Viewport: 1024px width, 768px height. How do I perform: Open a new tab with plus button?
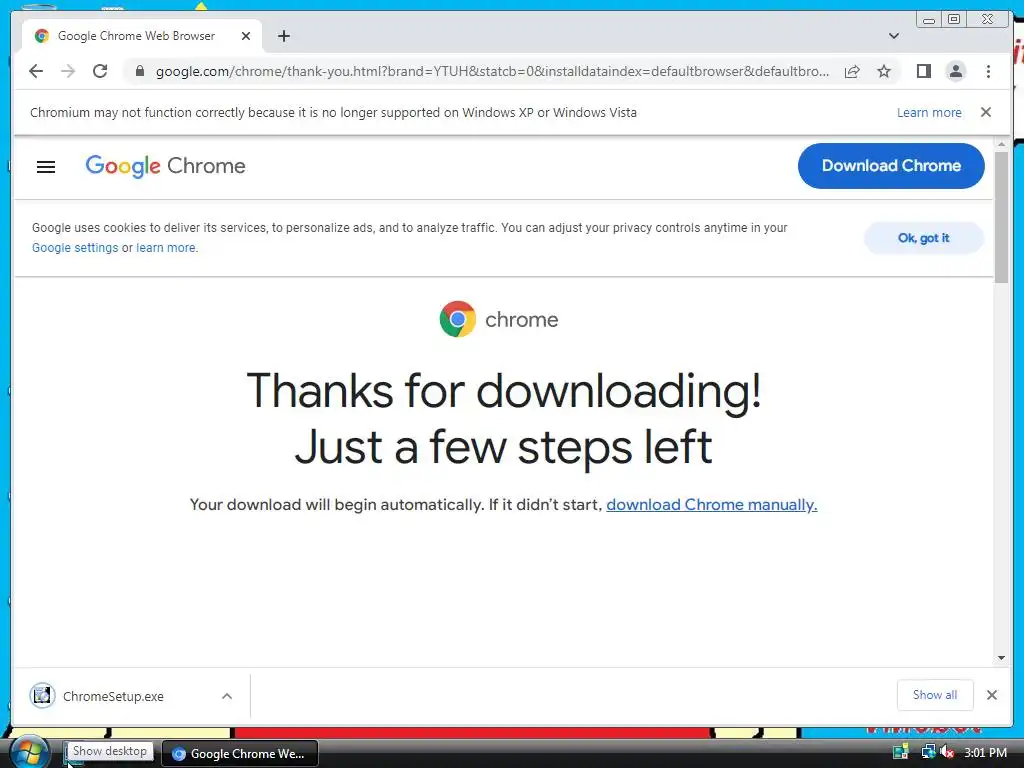283,36
